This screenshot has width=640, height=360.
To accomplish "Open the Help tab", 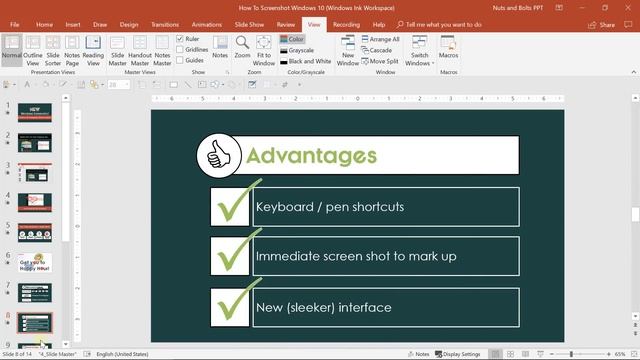I will (379, 24).
